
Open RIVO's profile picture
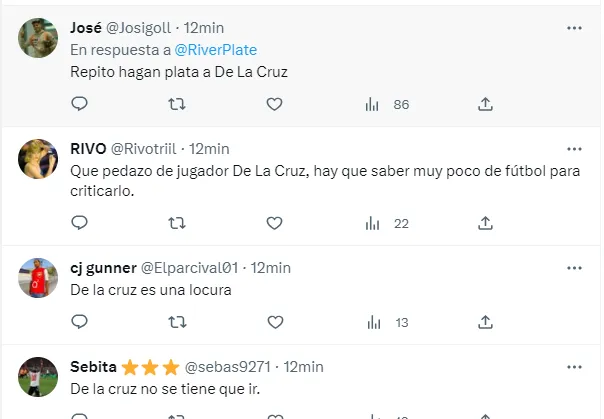[38, 160]
